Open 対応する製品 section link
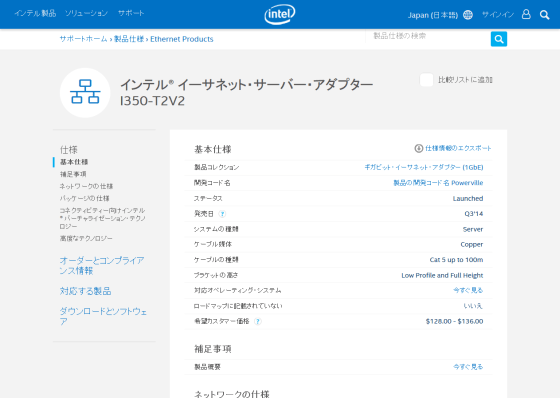560x398 pixels. pyautogui.click(x=85, y=291)
